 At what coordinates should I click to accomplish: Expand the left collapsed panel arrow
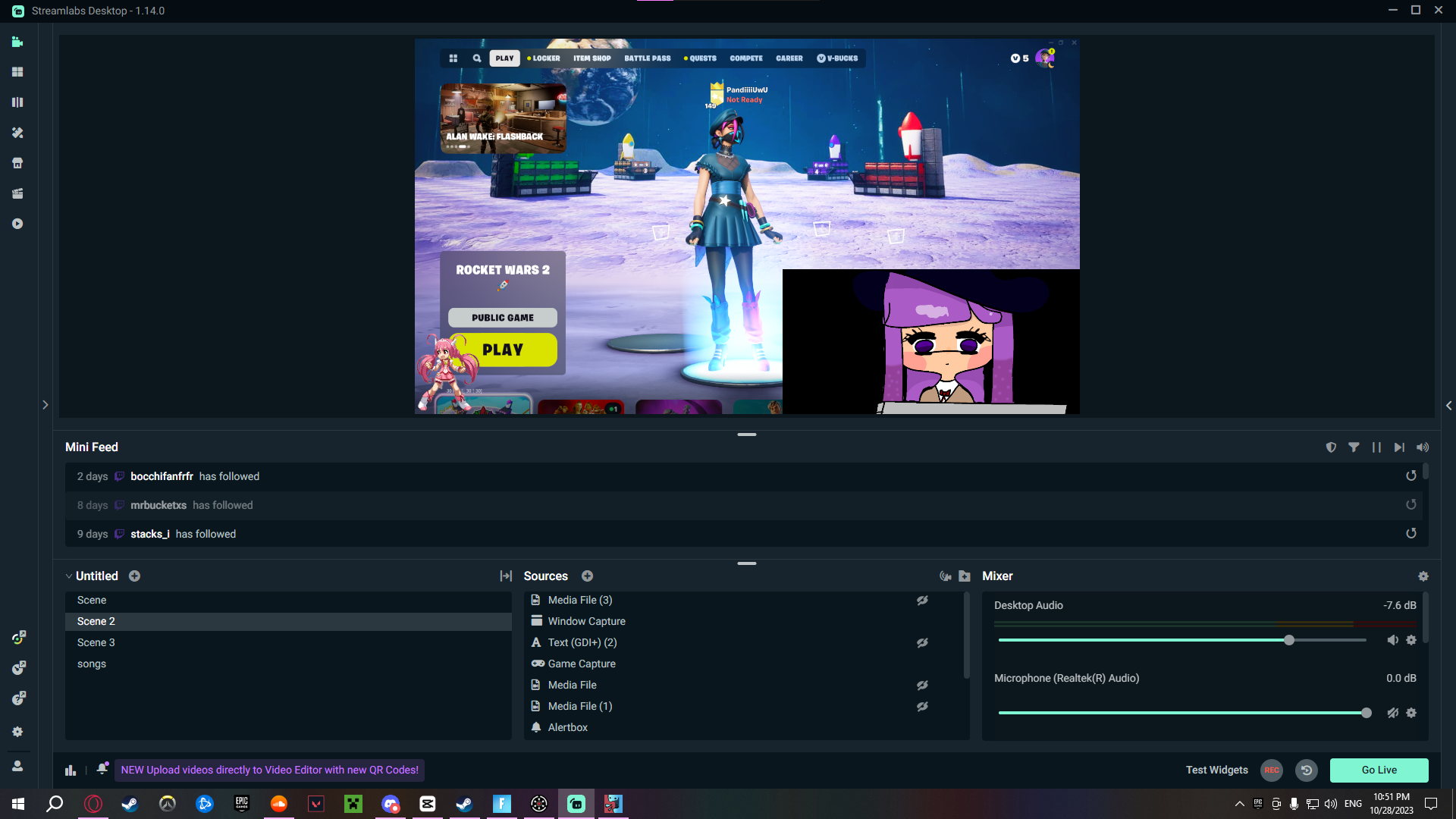[x=45, y=405]
